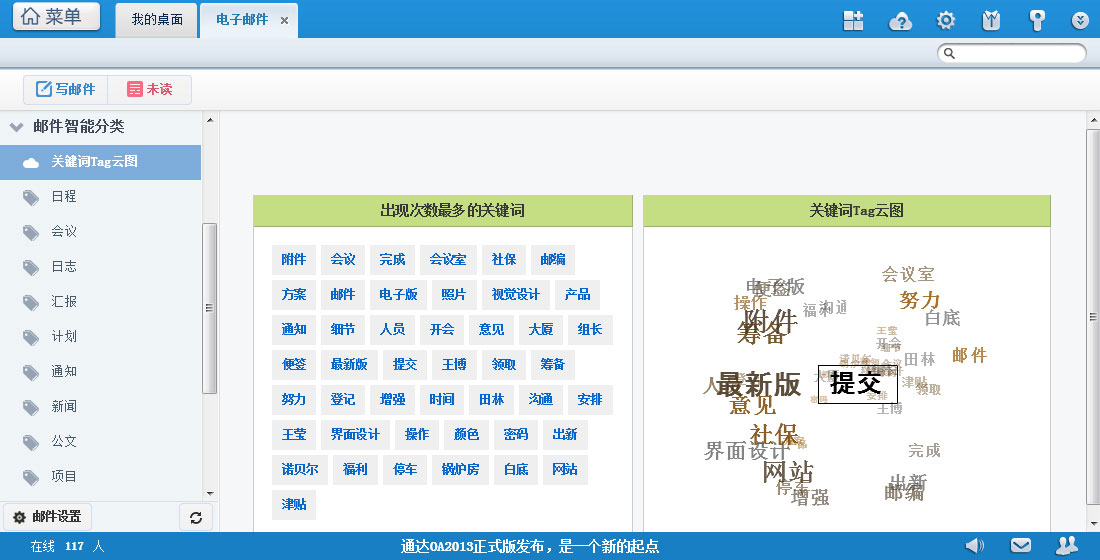Open the settings gear icon in top bar
Screen dimensions: 1100x560
tap(945, 20)
